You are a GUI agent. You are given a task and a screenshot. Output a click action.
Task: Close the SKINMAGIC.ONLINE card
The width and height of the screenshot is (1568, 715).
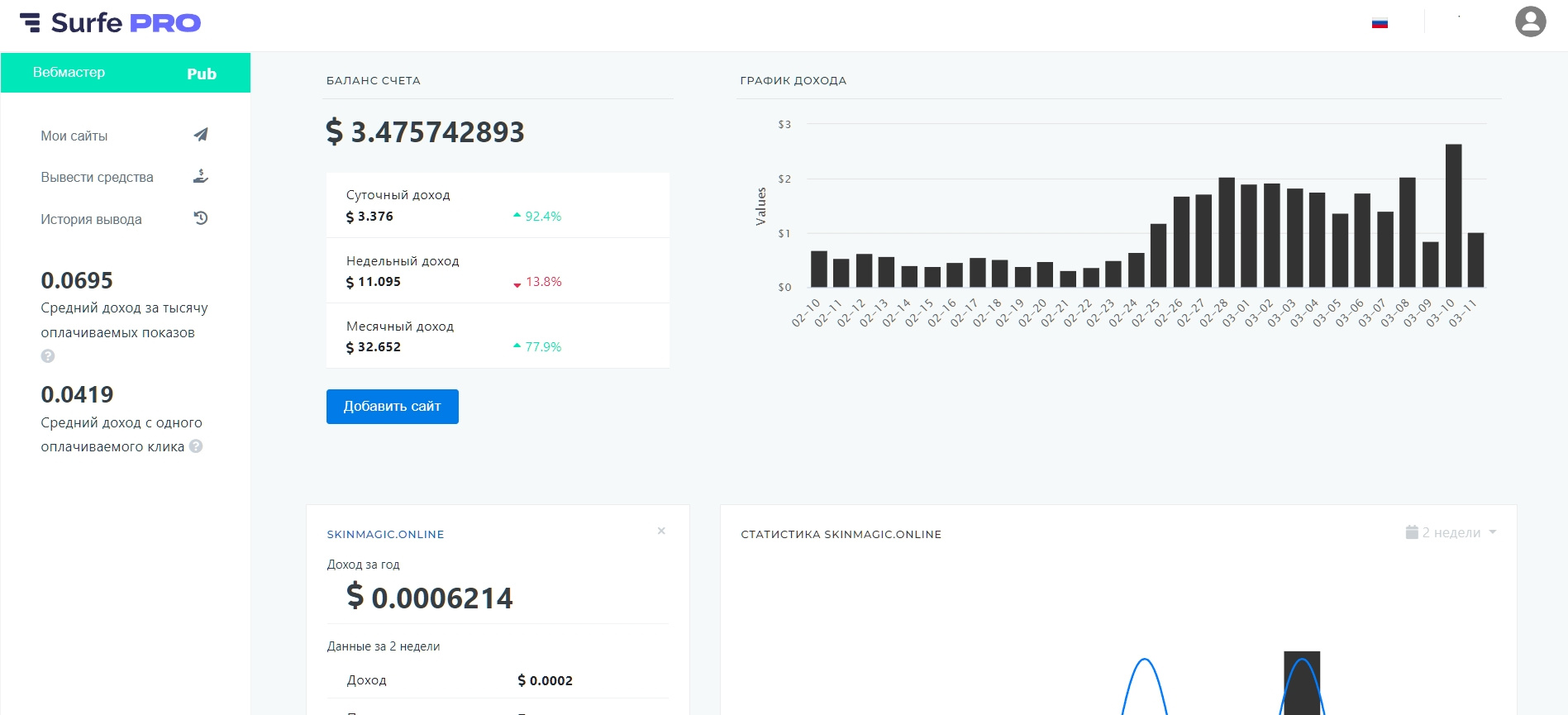click(x=661, y=531)
